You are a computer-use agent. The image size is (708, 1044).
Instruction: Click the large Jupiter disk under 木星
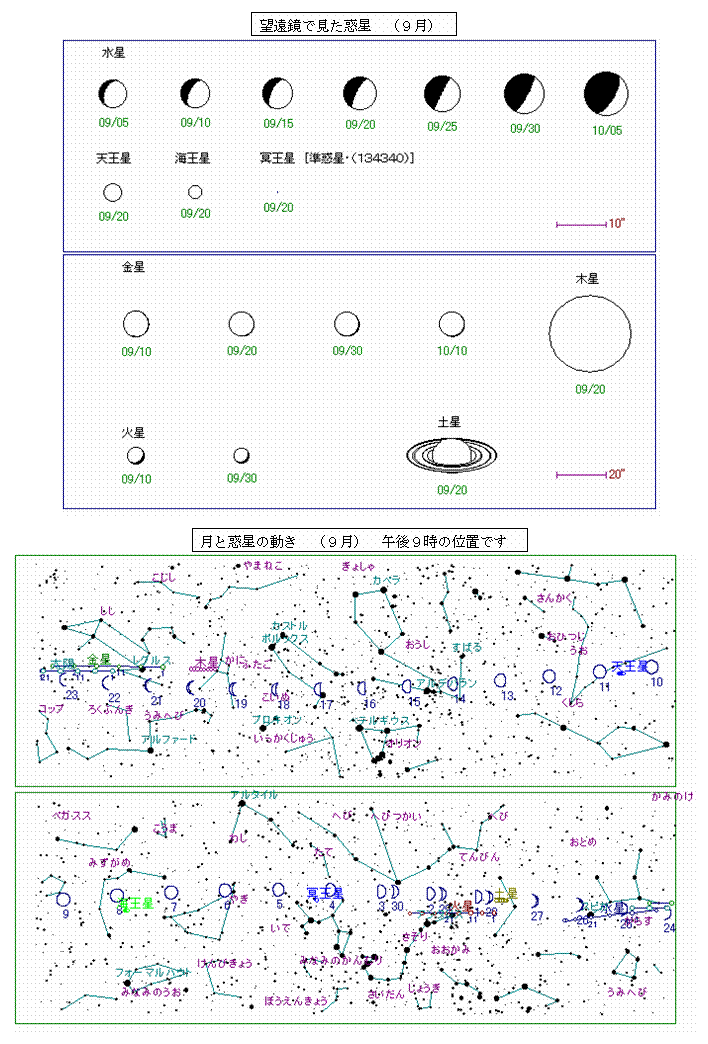[x=590, y=334]
